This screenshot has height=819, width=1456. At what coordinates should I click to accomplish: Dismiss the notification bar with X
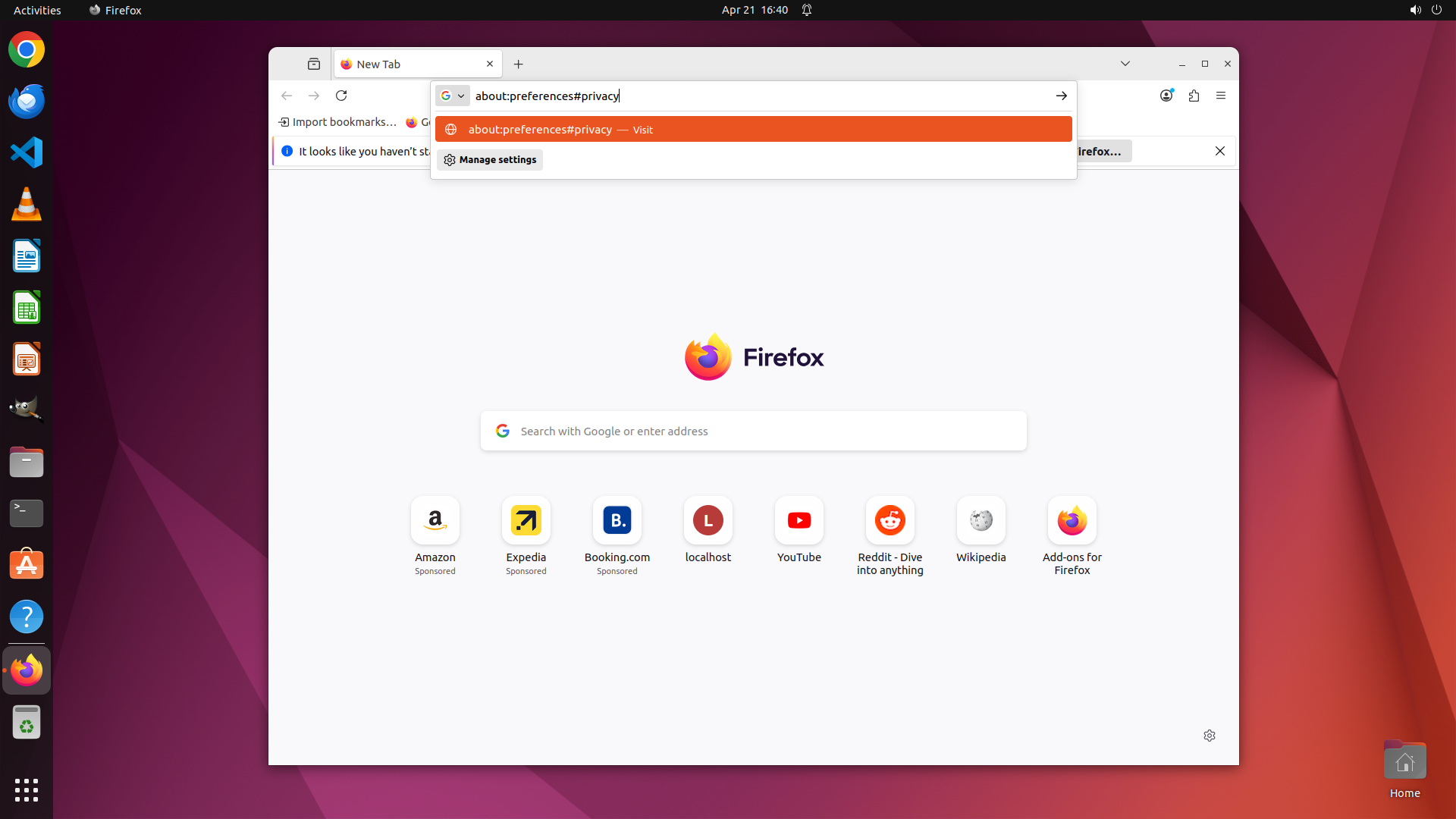1220,151
